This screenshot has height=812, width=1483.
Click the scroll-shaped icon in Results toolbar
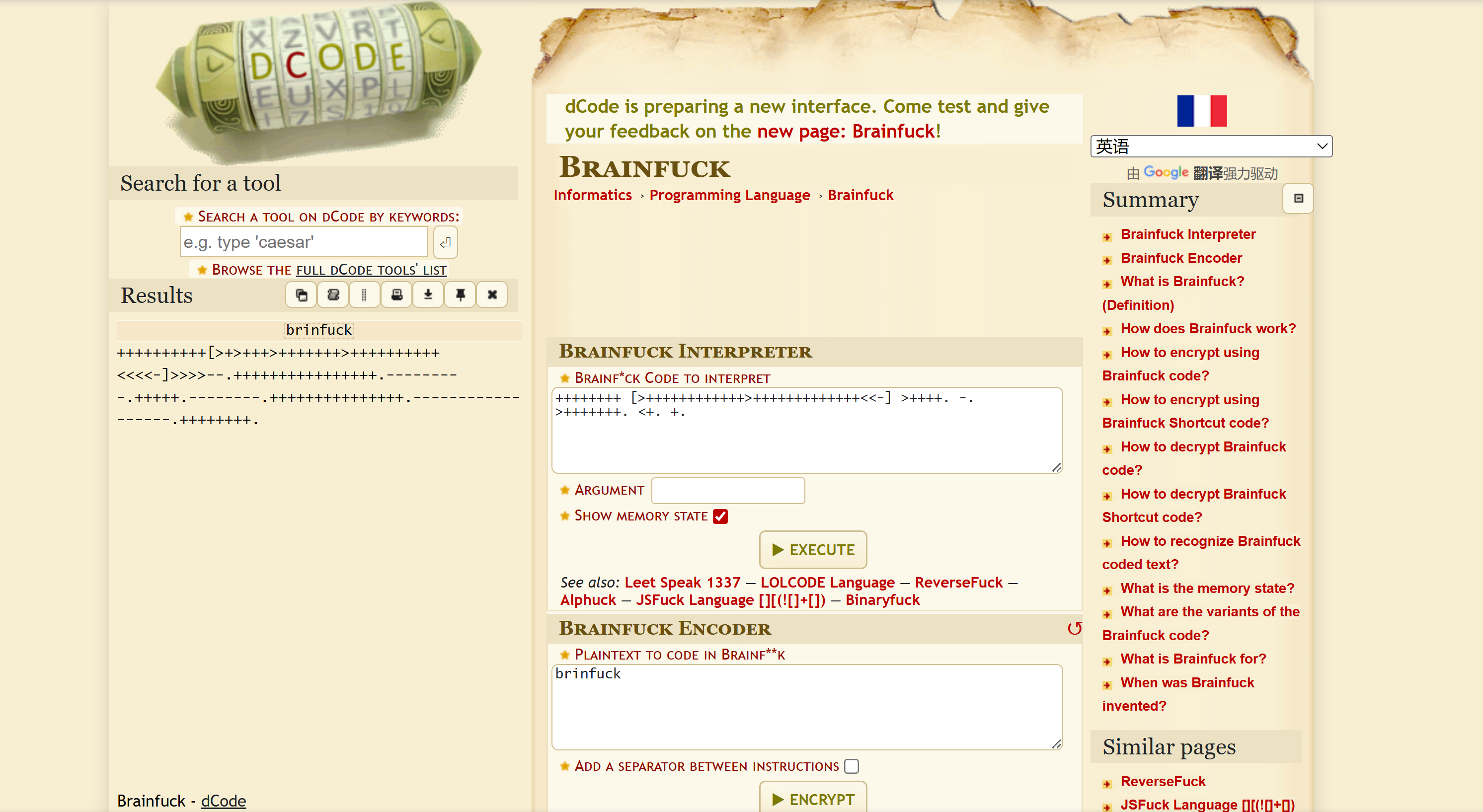(x=333, y=295)
